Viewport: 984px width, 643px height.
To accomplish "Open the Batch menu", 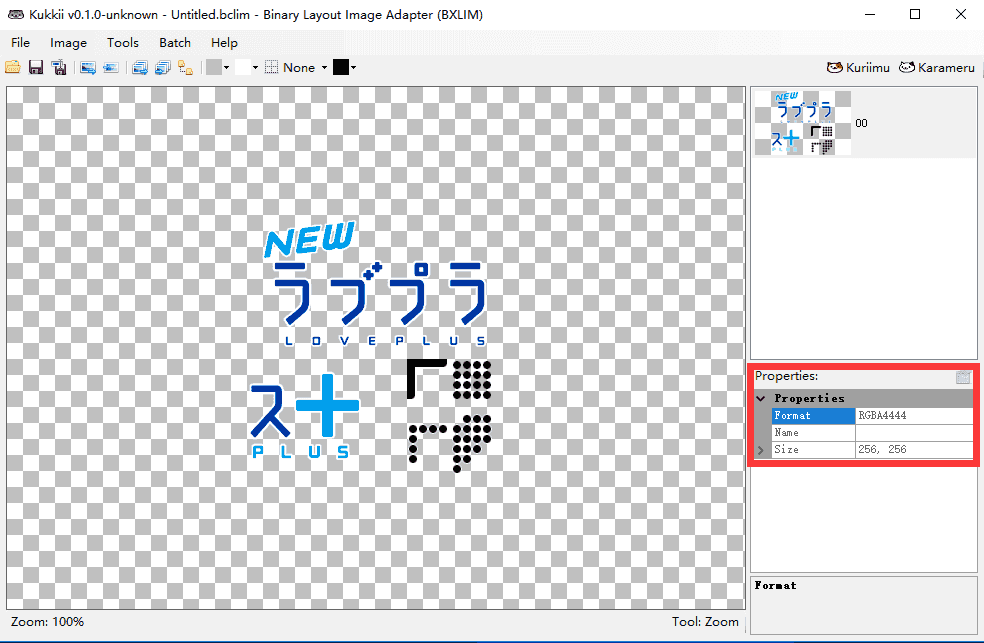I will tap(174, 43).
